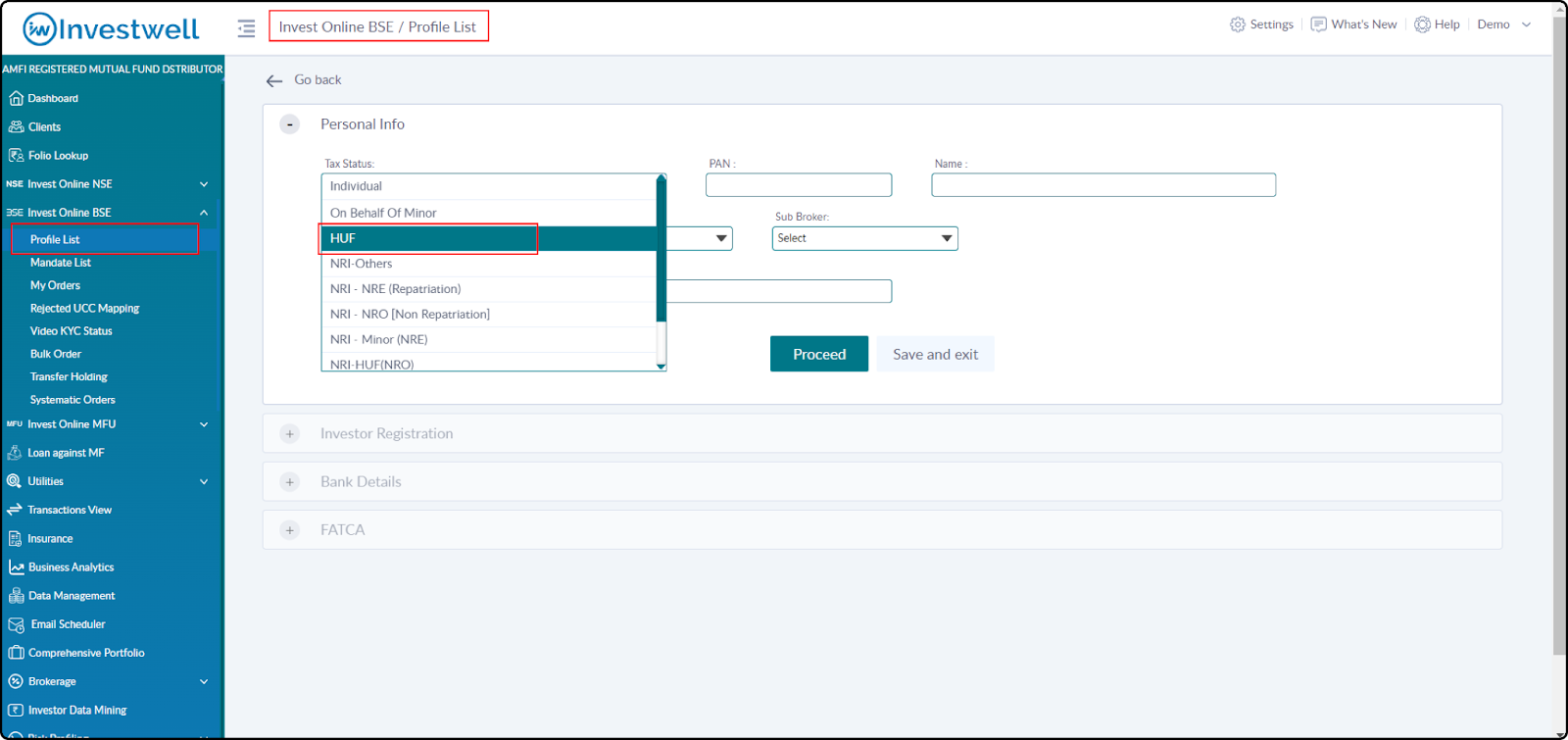This screenshot has height=740, width=1568.
Task: Click the Comprehensive Portfolio icon
Action: 16,653
